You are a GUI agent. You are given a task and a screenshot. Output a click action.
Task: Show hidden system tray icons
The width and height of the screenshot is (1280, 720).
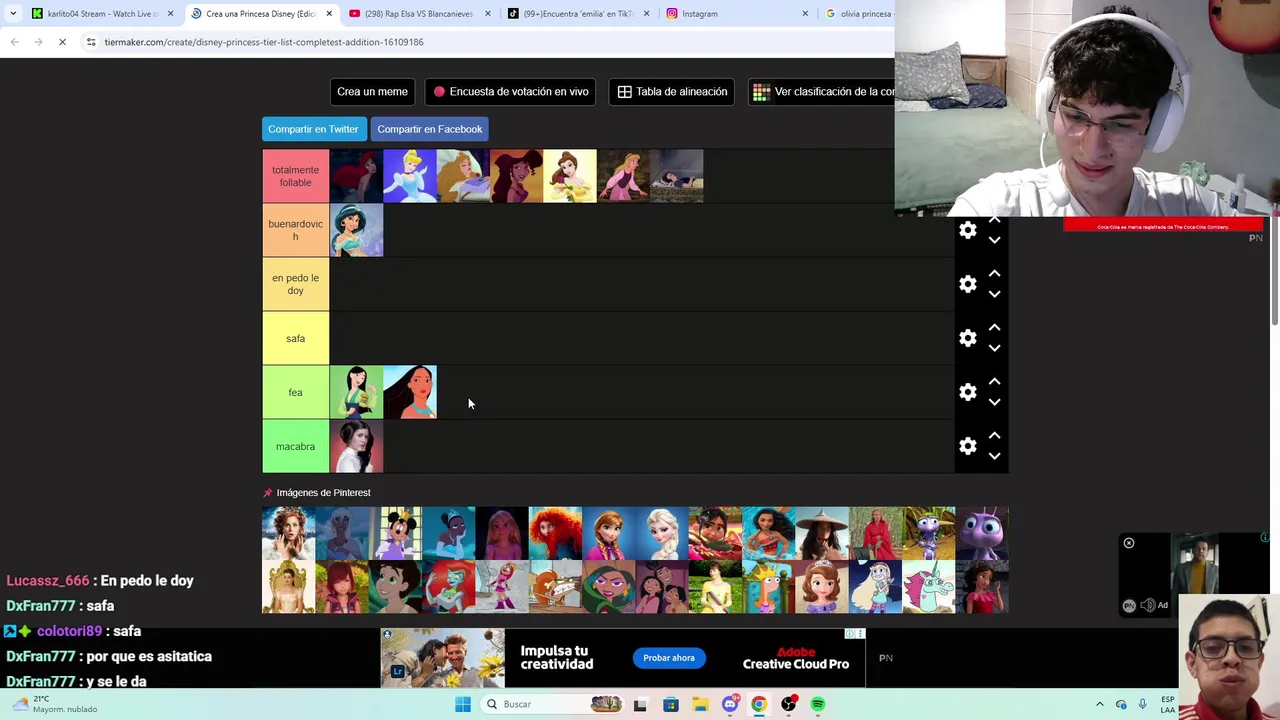pyautogui.click(x=1100, y=704)
